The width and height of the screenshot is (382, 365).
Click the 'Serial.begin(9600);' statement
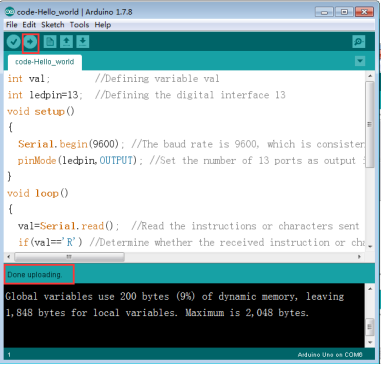pyautogui.click(x=71, y=144)
